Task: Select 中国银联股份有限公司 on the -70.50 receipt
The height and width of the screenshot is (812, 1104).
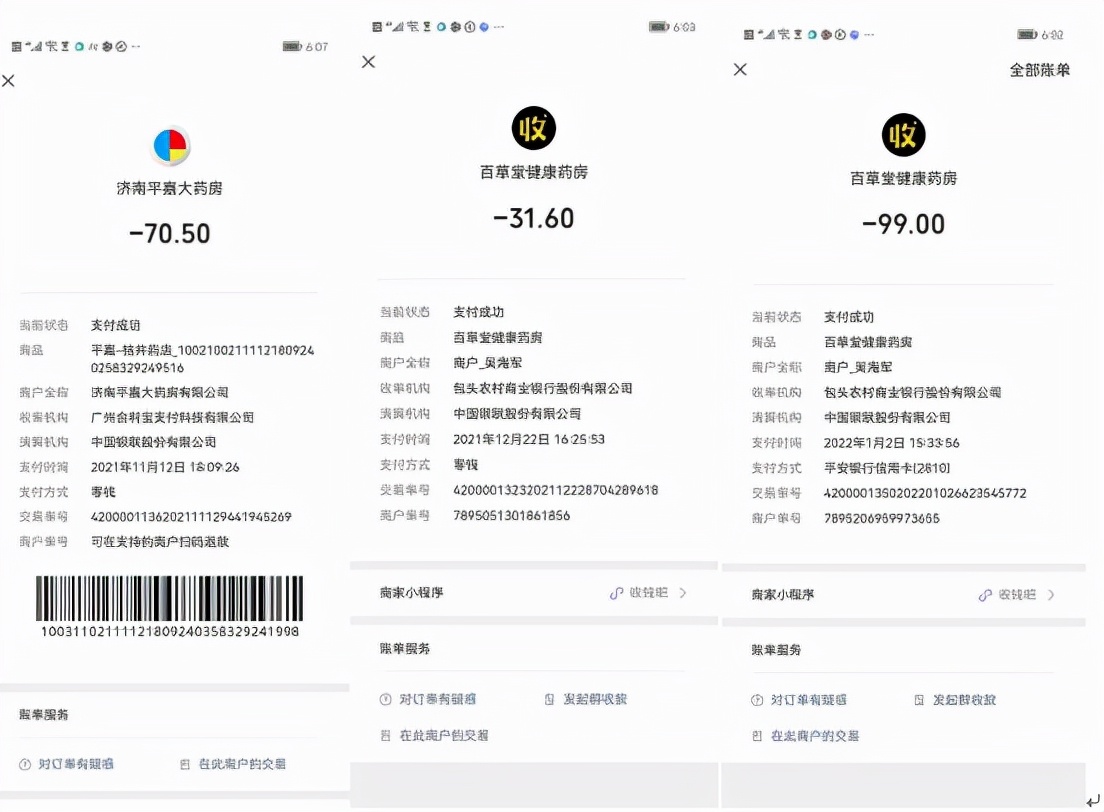Action: coord(153,442)
